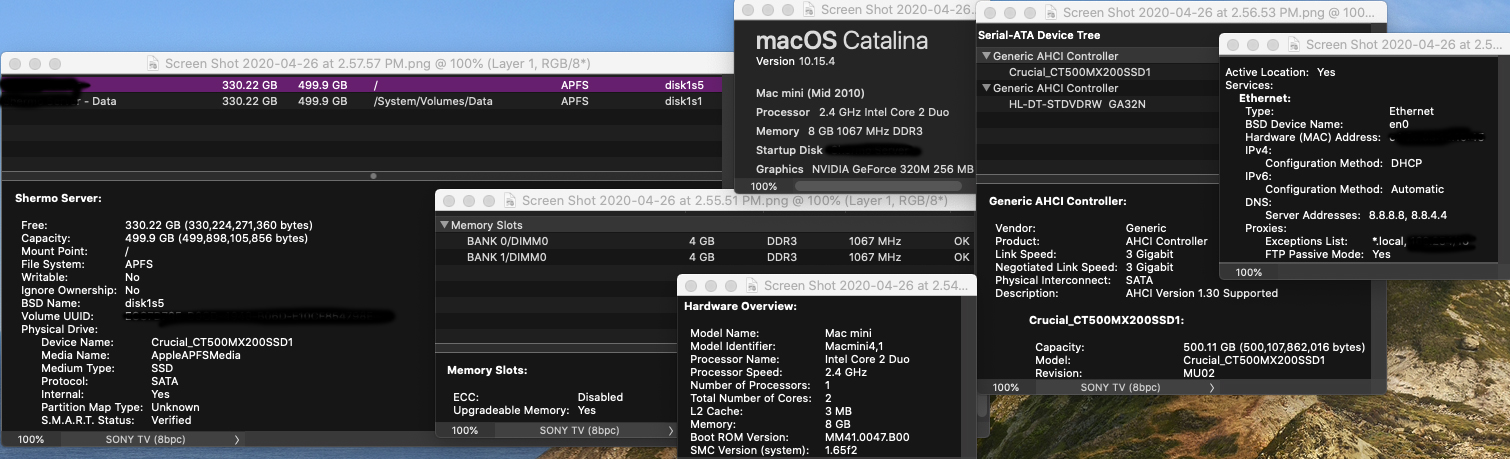Click 100% zoom field in Serial-ATA window
The height and width of the screenshot is (459, 1510).
pos(1006,387)
